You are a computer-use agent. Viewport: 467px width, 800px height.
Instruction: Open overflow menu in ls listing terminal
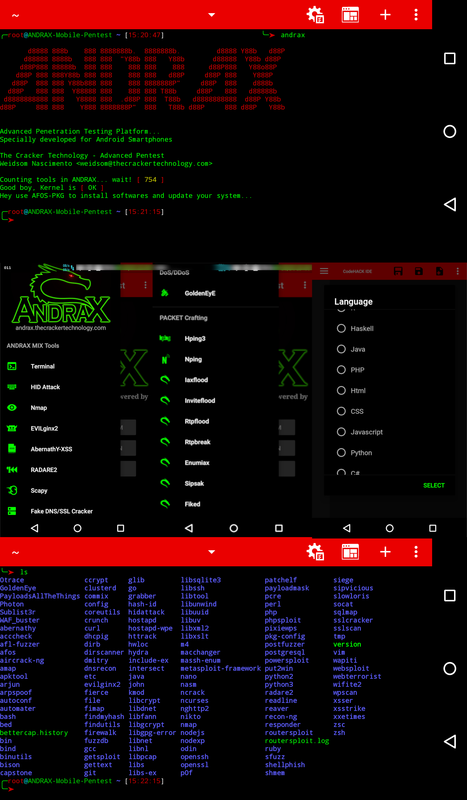(416, 552)
